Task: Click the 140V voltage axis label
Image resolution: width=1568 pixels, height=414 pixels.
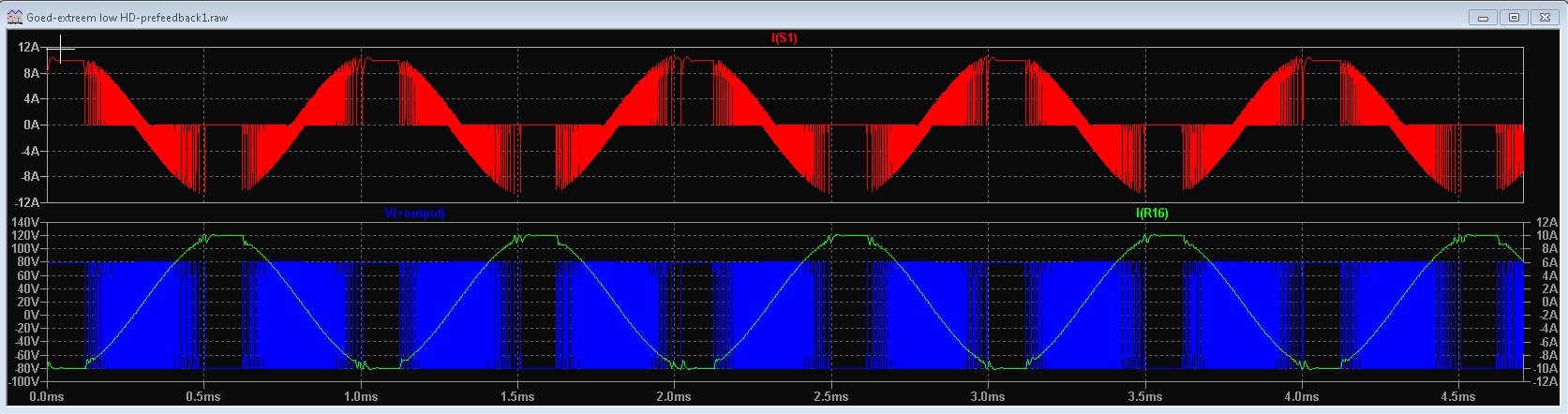Action: [27, 222]
